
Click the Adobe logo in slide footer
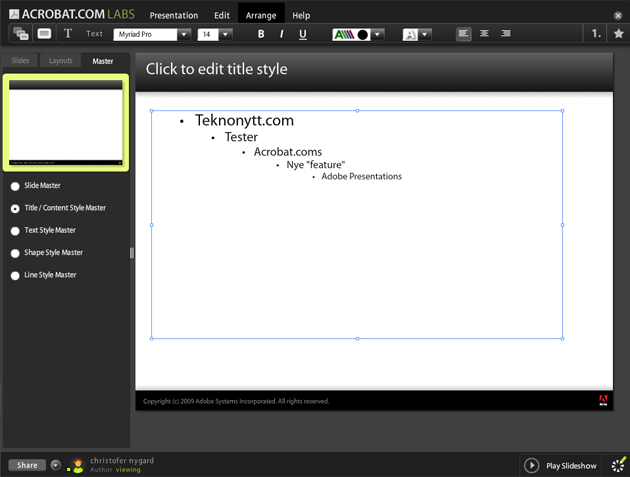(603, 400)
